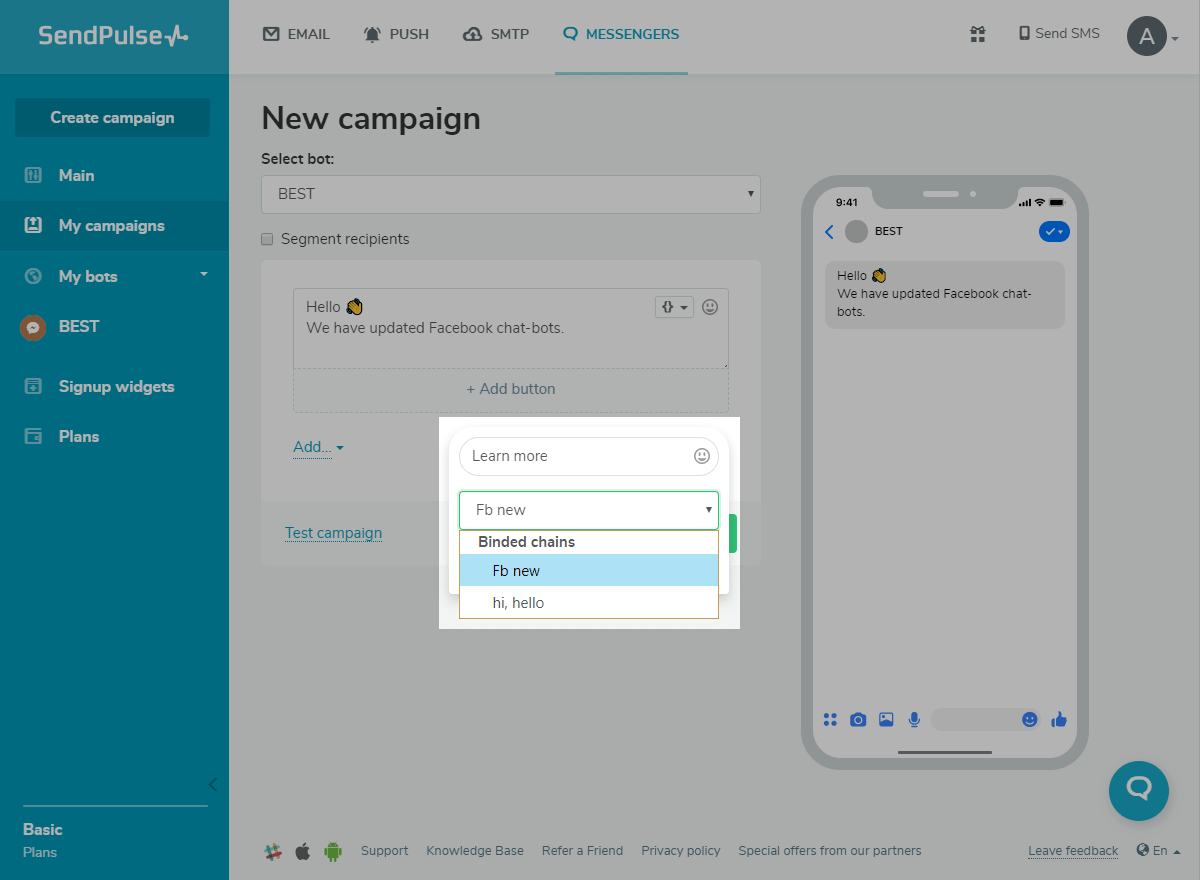Image resolution: width=1200 pixels, height=880 pixels.
Task: Click the Slack icon in footer
Action: pos(273,852)
